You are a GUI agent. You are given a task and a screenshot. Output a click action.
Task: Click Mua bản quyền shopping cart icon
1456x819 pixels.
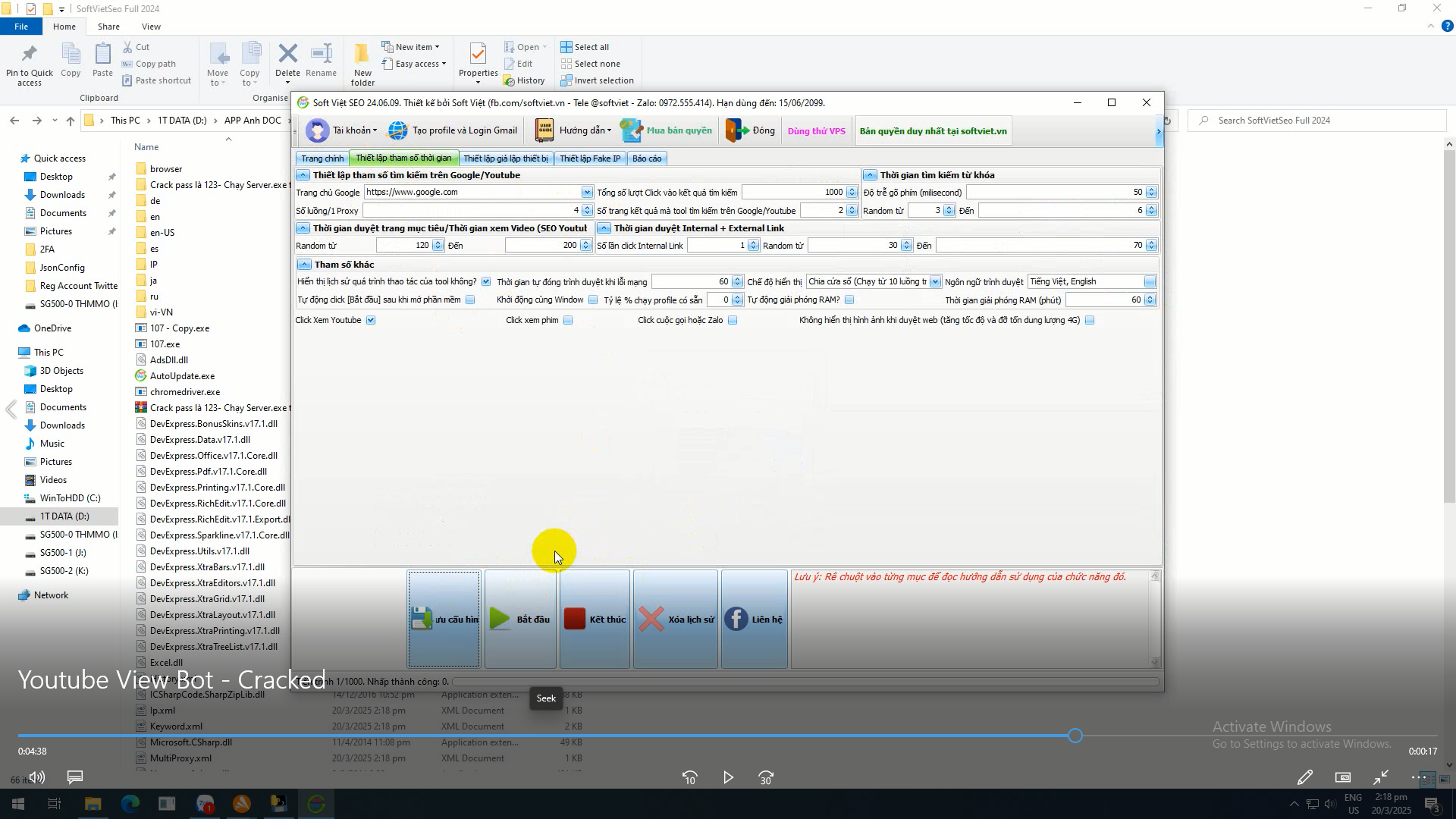pos(632,130)
